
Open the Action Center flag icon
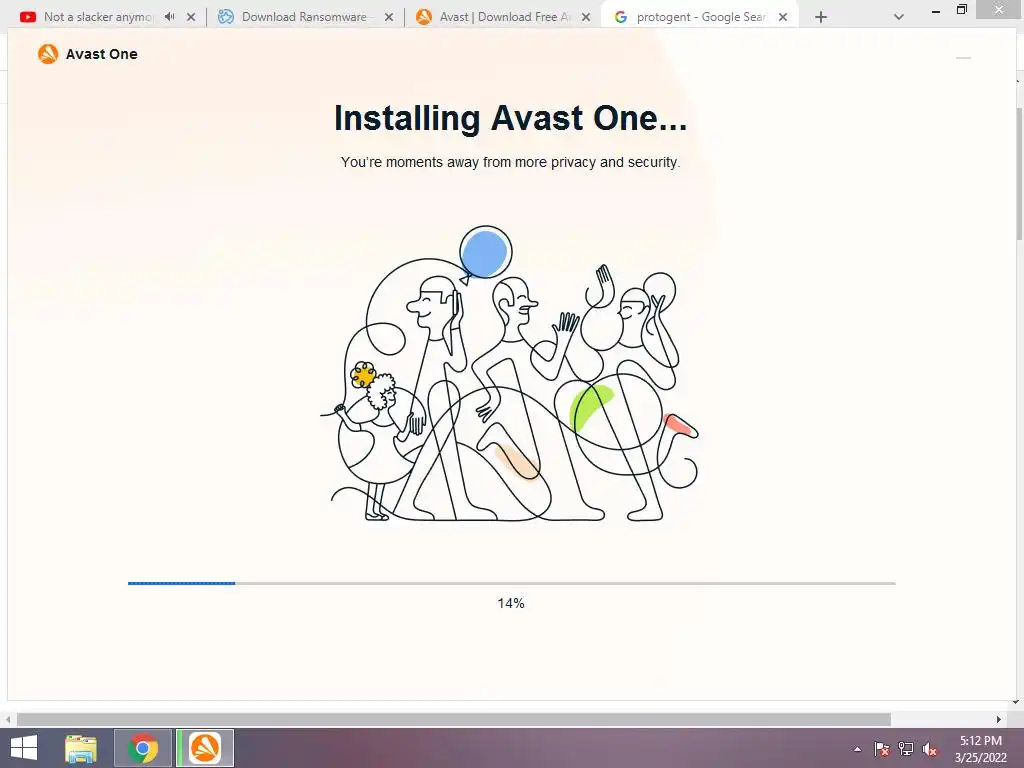click(x=882, y=749)
